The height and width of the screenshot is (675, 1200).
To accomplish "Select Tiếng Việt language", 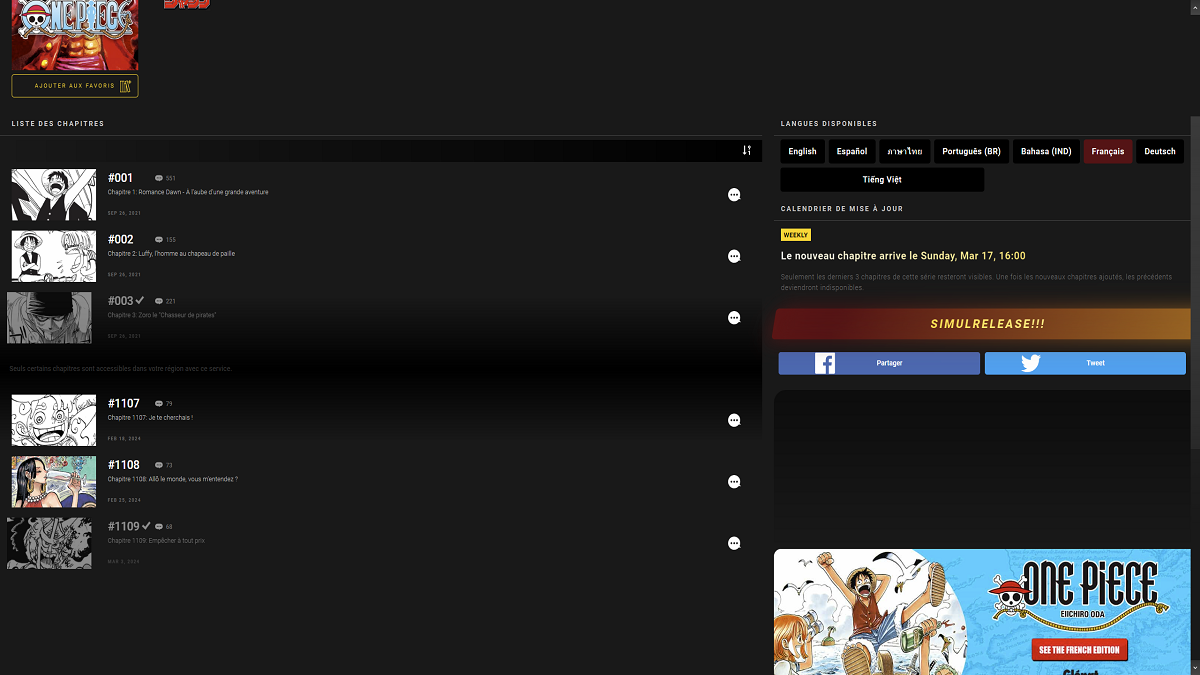I will tap(882, 180).
